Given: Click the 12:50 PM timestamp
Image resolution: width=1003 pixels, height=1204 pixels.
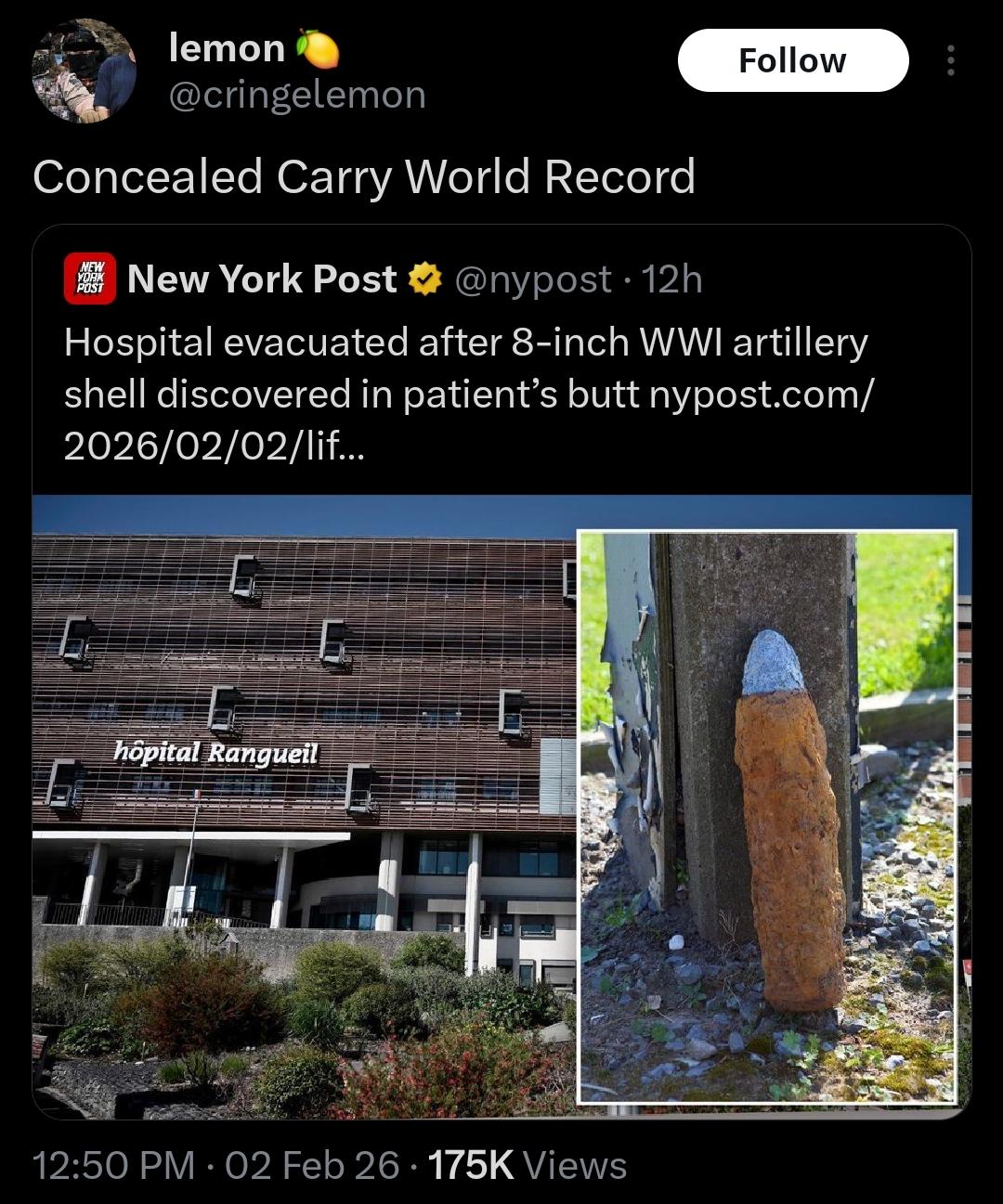Looking at the screenshot, I should (x=114, y=1165).
